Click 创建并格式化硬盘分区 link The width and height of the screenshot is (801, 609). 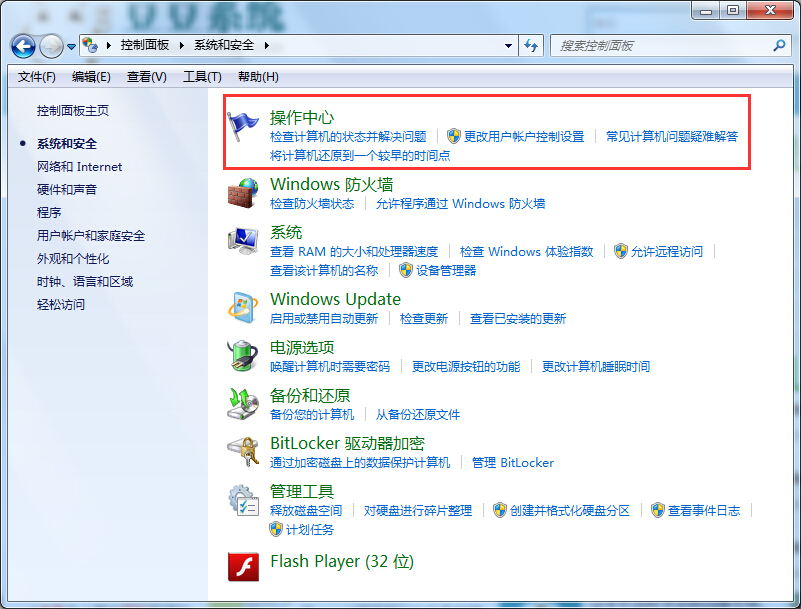570,511
